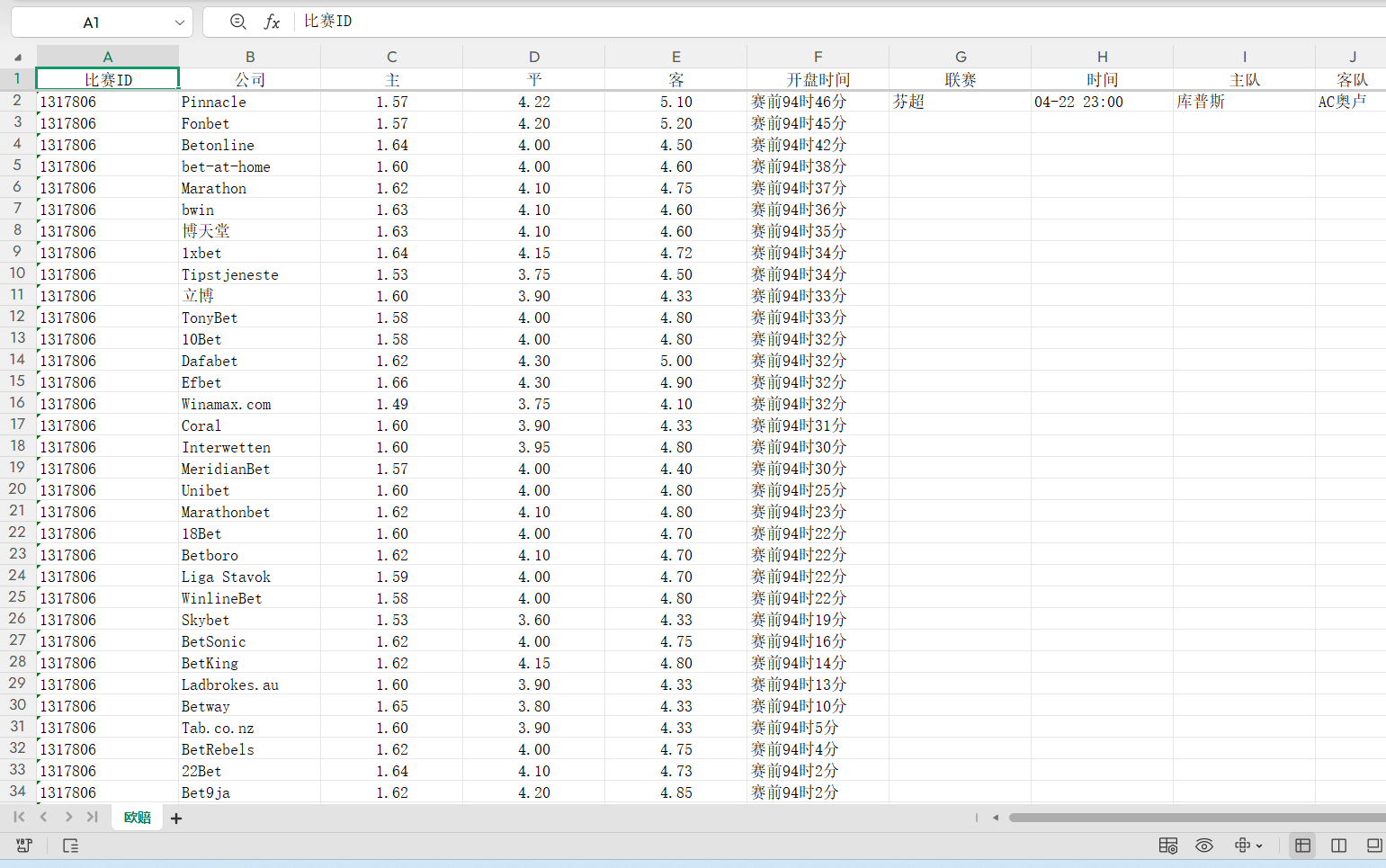Image resolution: width=1386 pixels, height=868 pixels.
Task: Expand the Name Box dropdown arrow
Action: tap(180, 22)
